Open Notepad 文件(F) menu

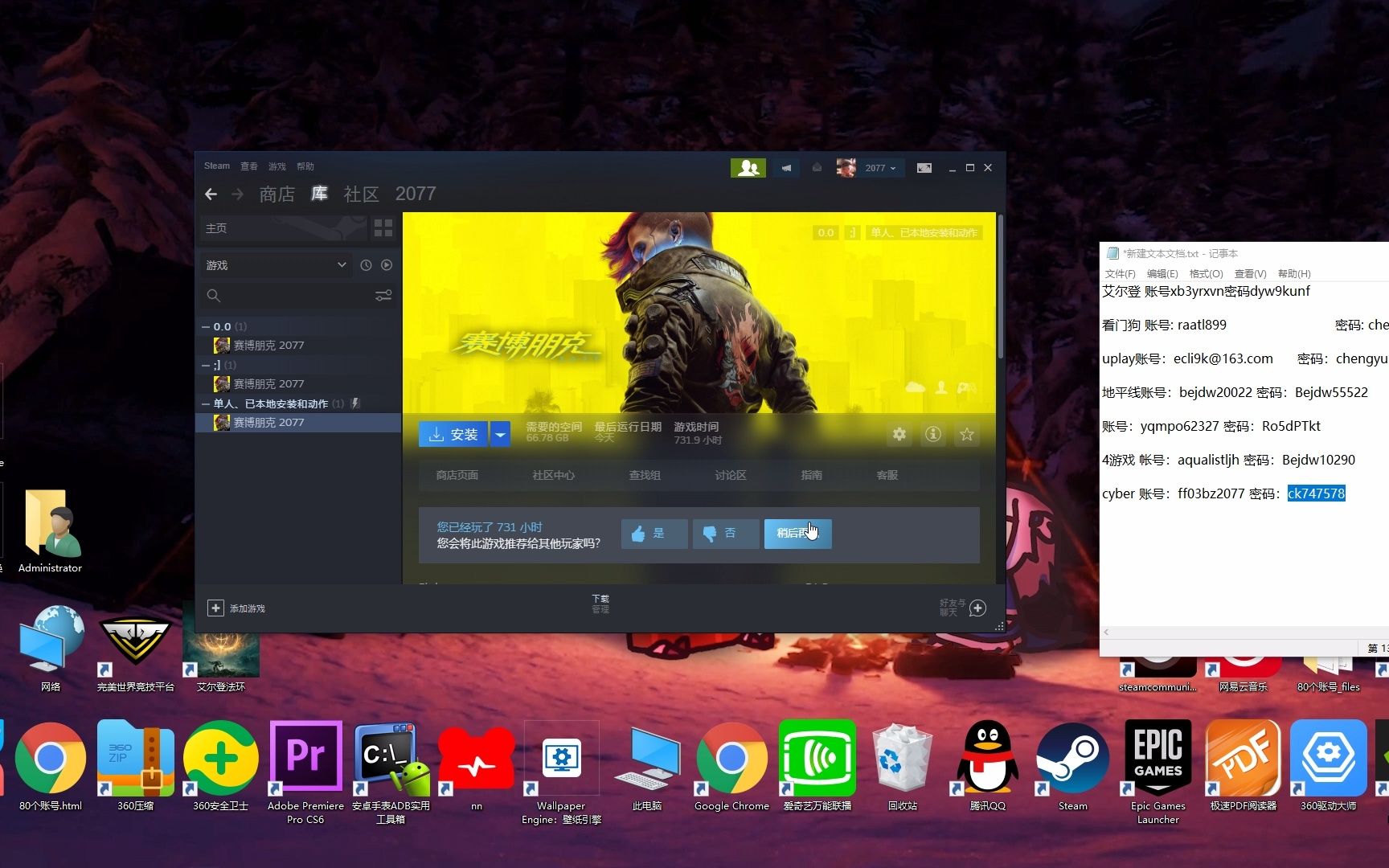pyautogui.click(x=1120, y=274)
